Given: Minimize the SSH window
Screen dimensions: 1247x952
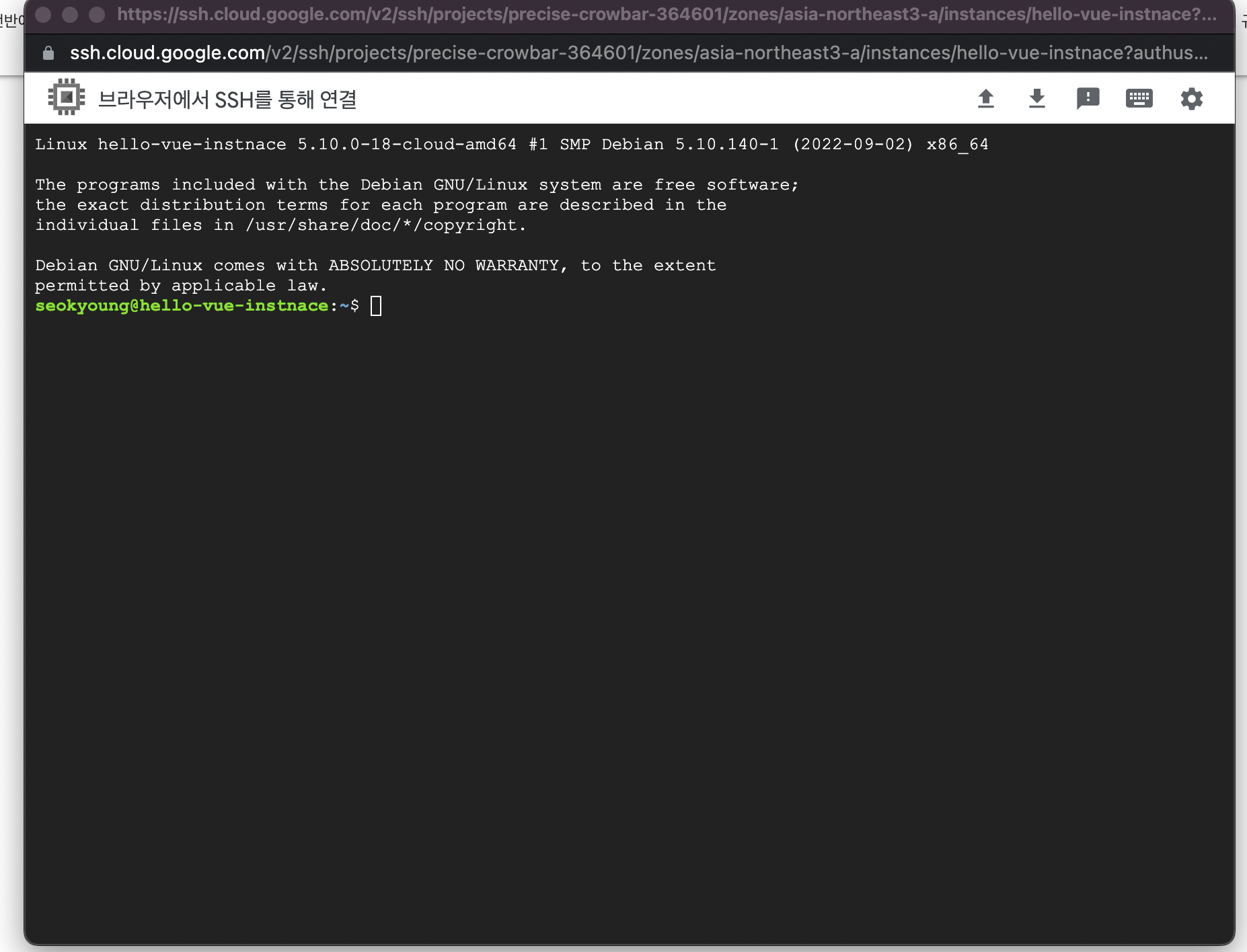Looking at the screenshot, I should pyautogui.click(x=70, y=14).
